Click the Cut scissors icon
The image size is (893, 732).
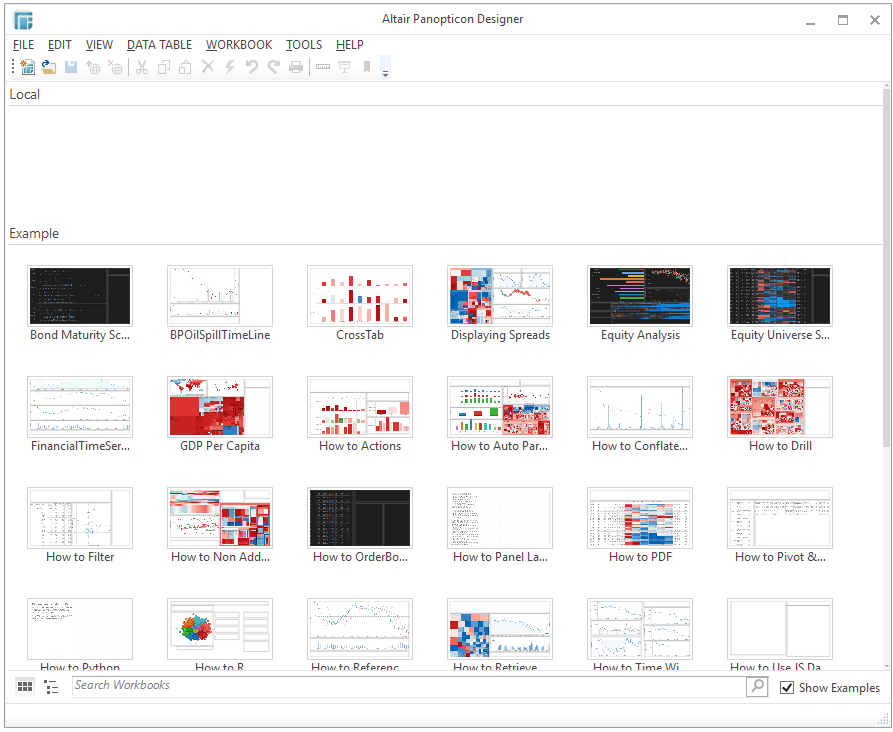[x=141, y=67]
